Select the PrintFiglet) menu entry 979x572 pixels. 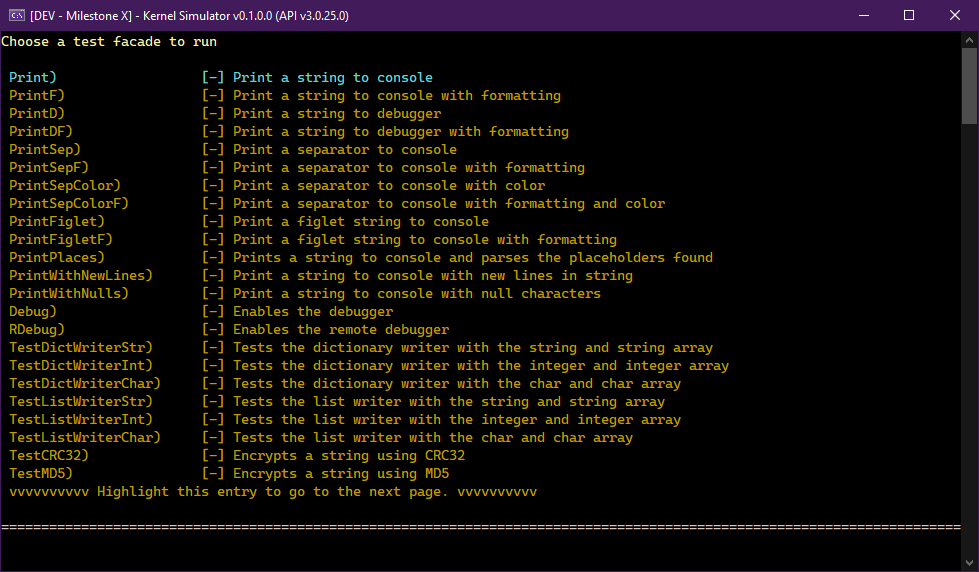coord(57,222)
